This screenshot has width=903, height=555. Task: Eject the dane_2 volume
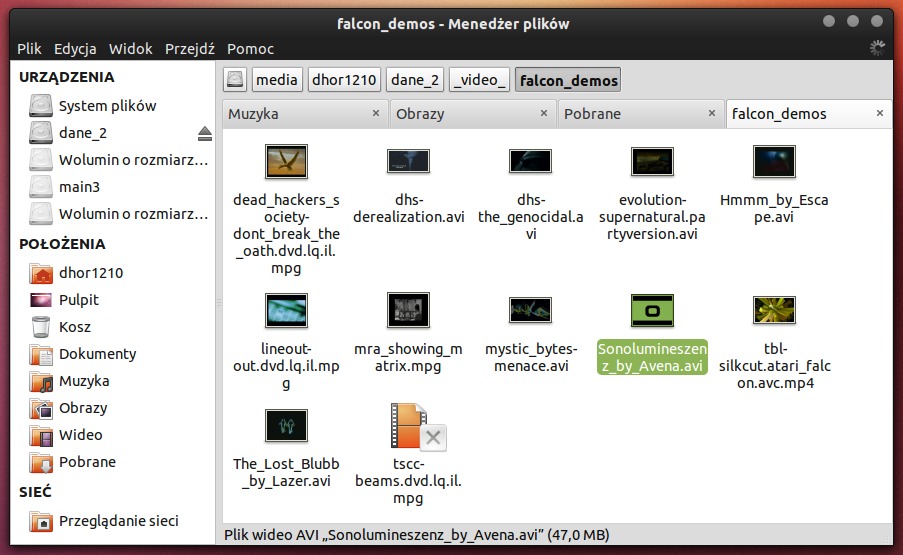[x=204, y=134]
